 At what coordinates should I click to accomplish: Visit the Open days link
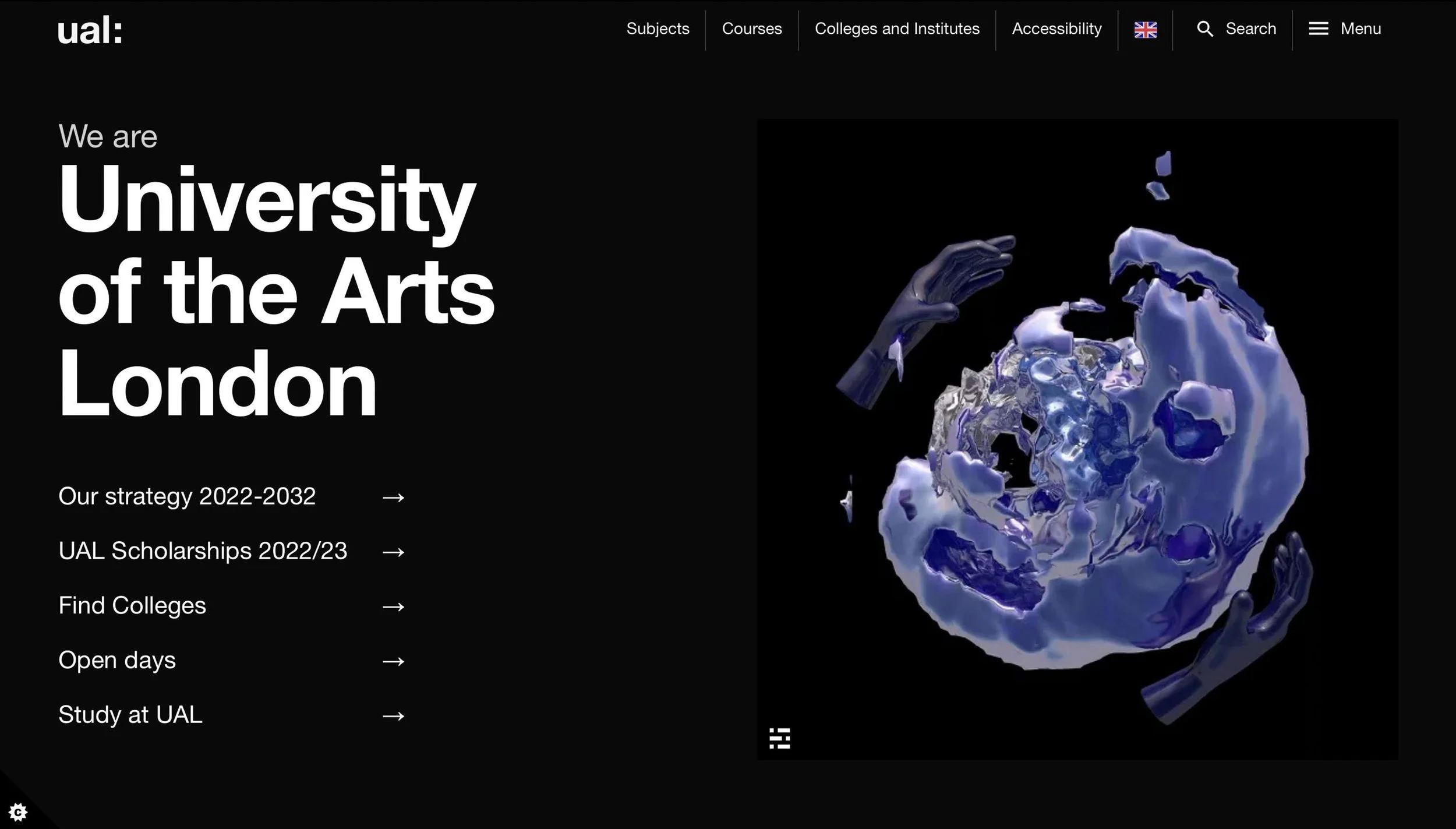point(117,660)
